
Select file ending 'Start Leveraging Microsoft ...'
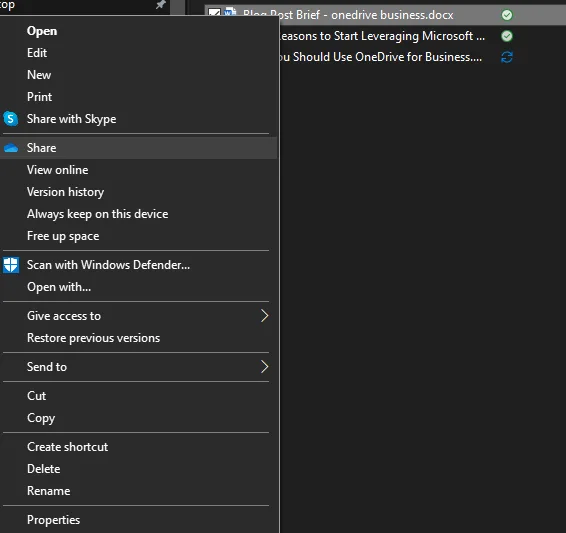(x=383, y=36)
